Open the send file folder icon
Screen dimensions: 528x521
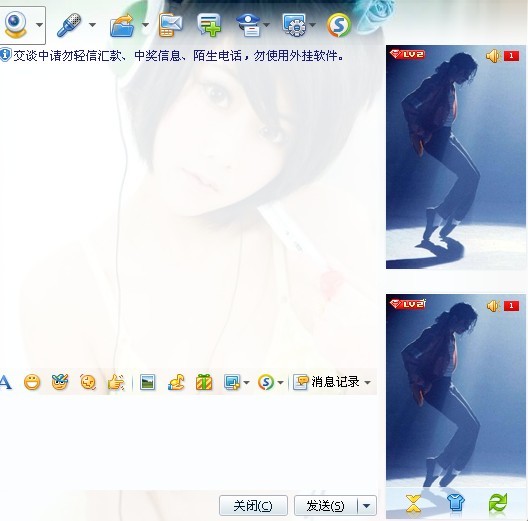click(122, 25)
